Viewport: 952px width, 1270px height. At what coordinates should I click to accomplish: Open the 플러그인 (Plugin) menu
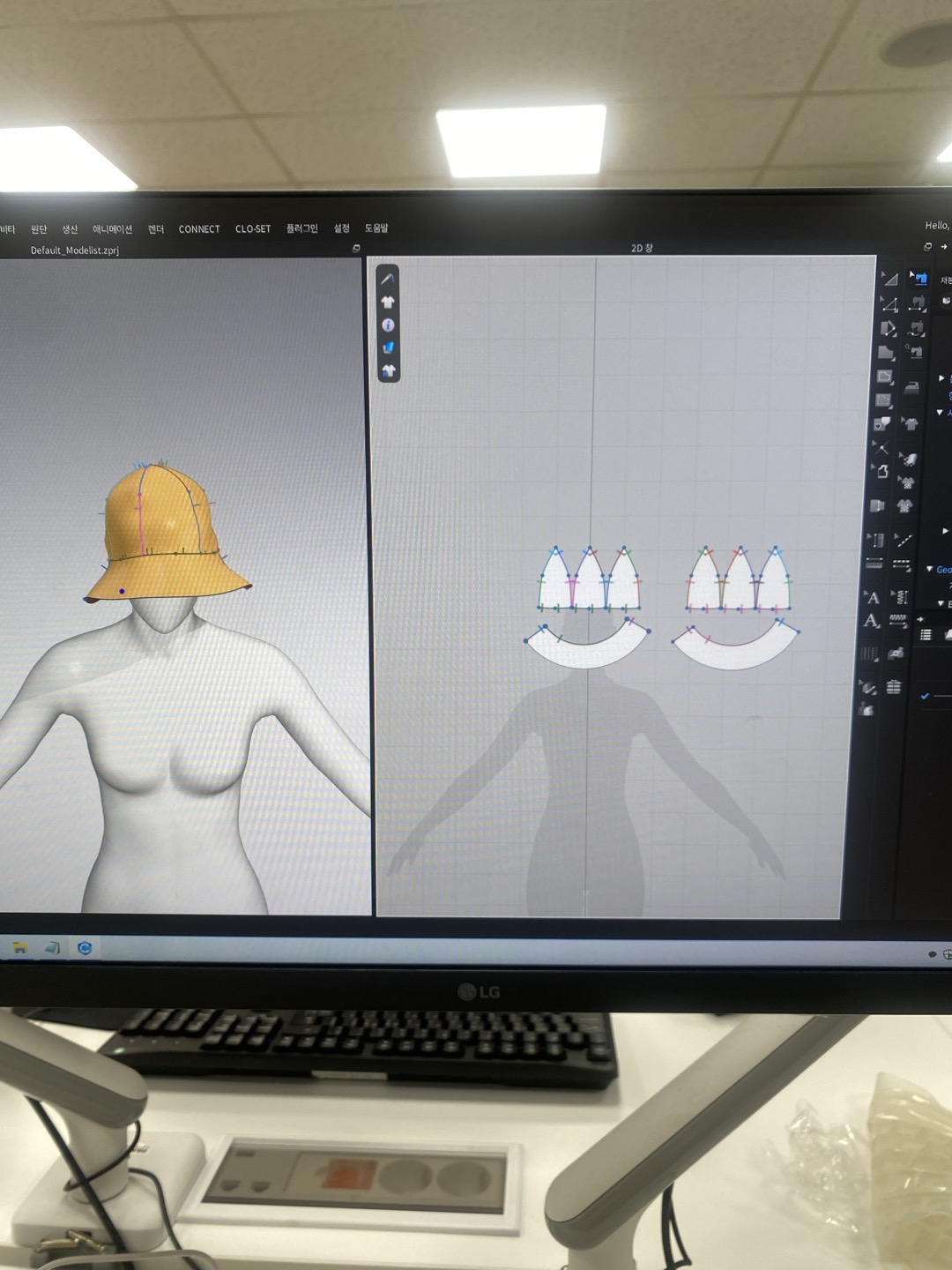coord(301,228)
